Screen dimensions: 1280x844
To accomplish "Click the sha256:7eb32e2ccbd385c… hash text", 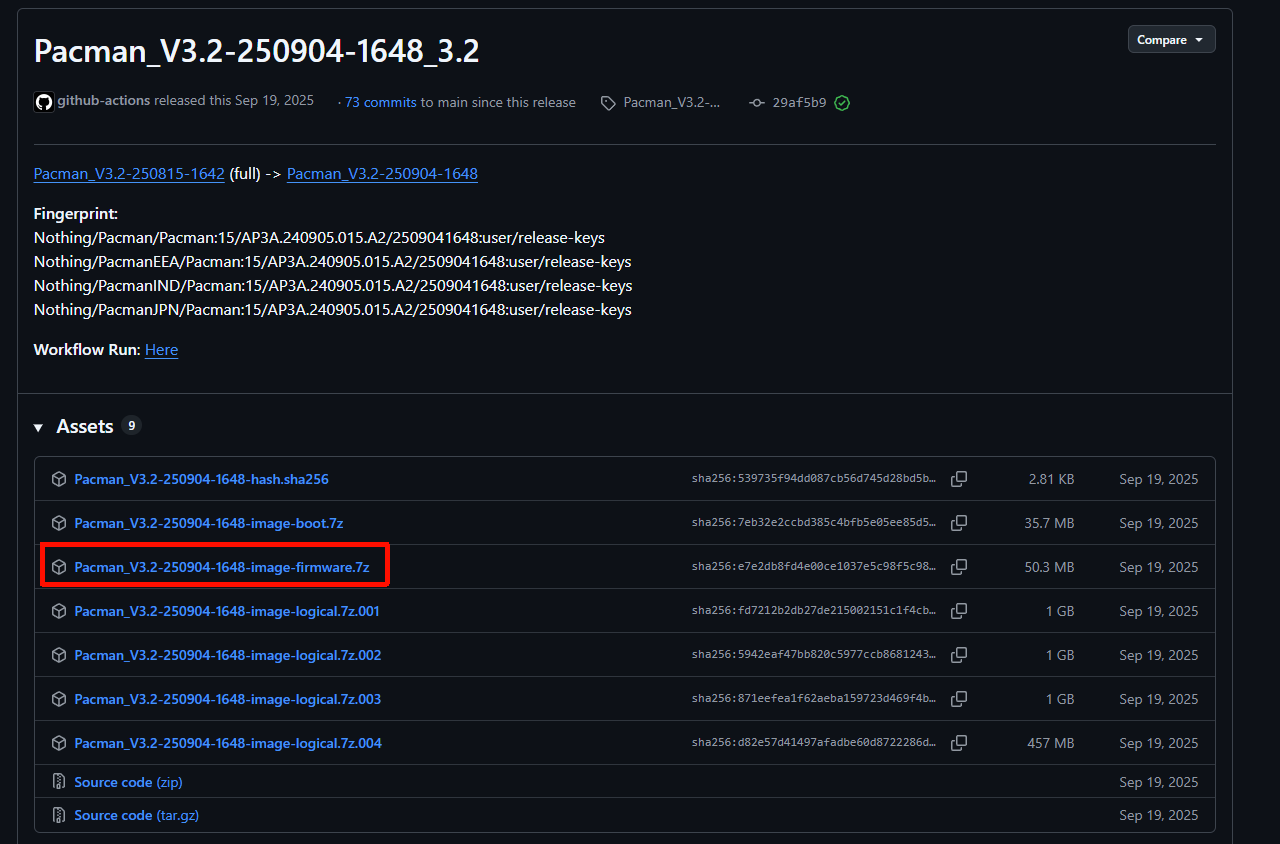I will point(814,523).
